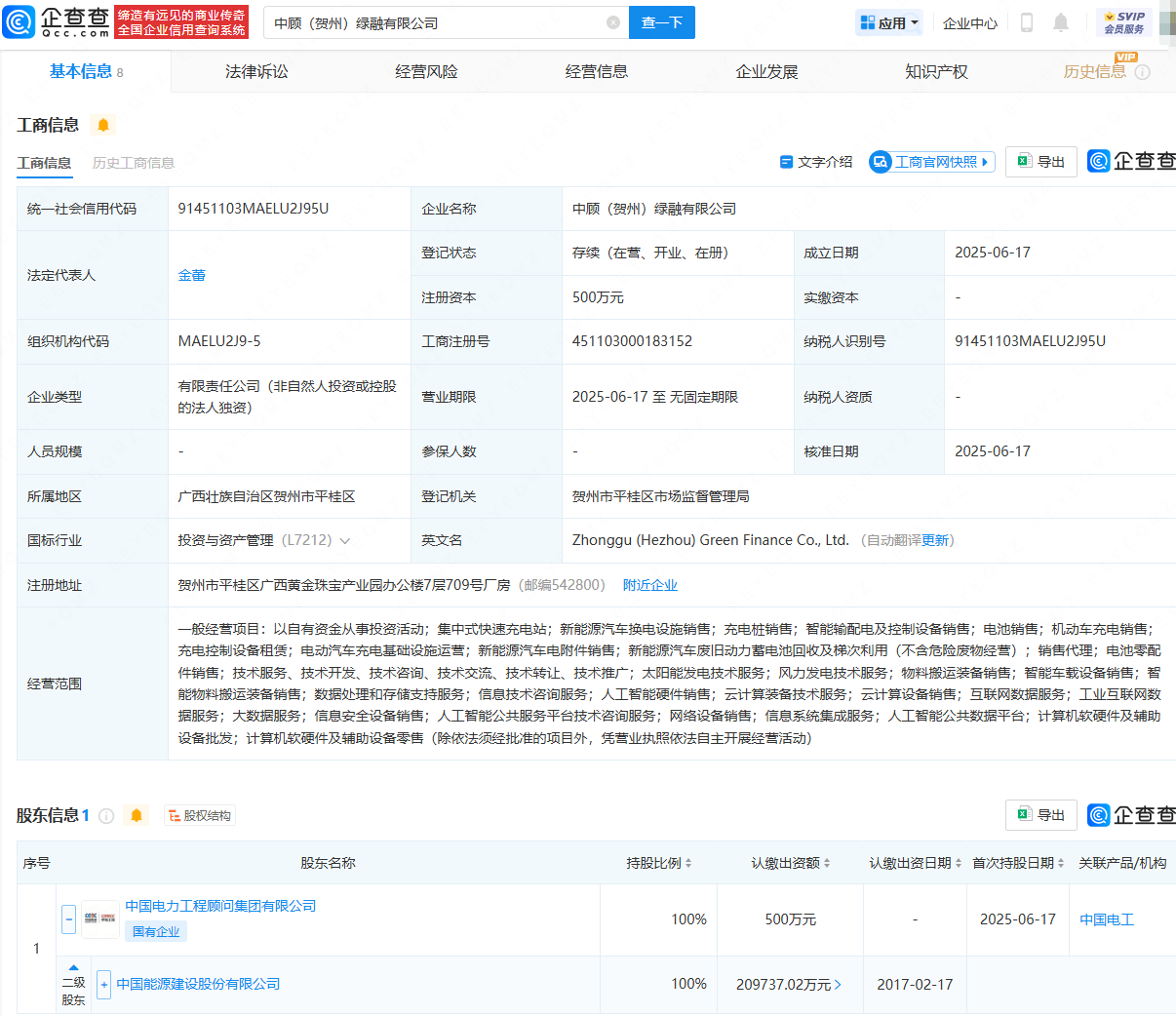This screenshot has width=1176, height=1016.
Task: Open 工商官网快照 button
Action: click(x=932, y=162)
